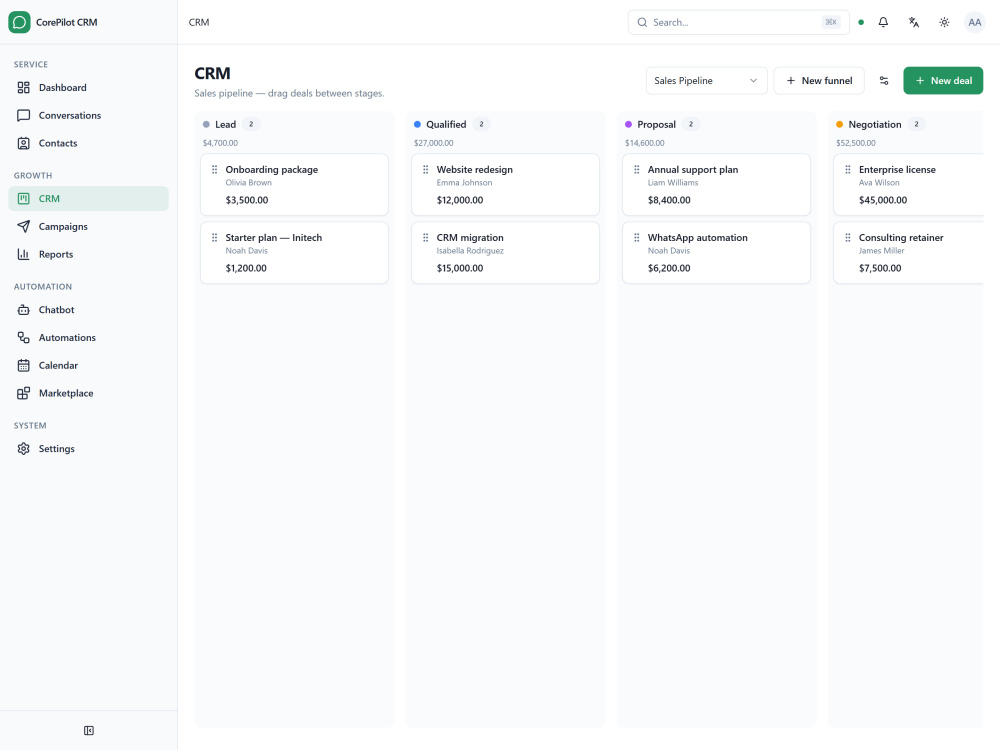The height and width of the screenshot is (750, 1000).
Task: Go to Marketplace in sidebar
Action: (89, 393)
